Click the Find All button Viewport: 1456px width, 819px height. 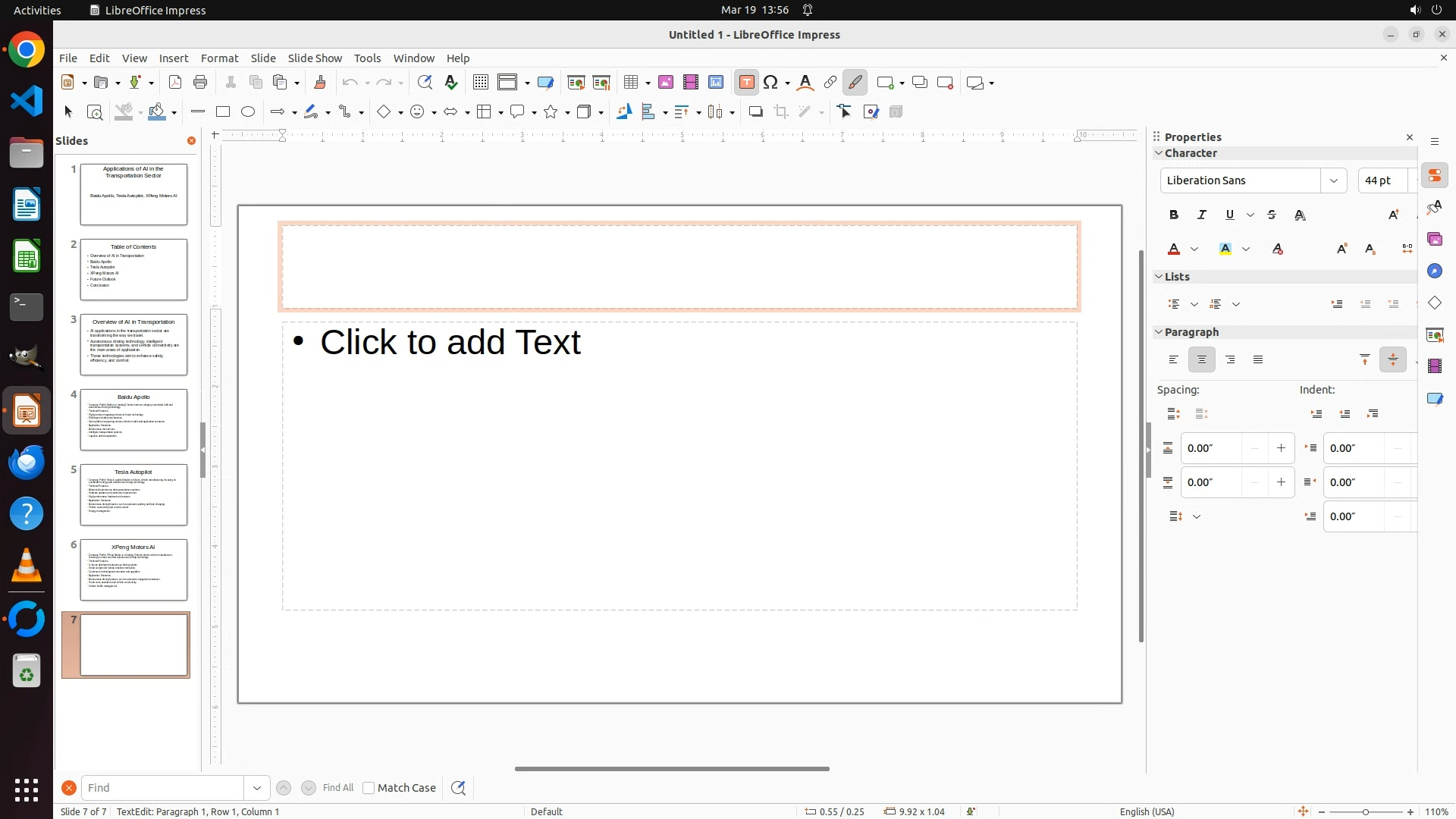[x=337, y=788]
